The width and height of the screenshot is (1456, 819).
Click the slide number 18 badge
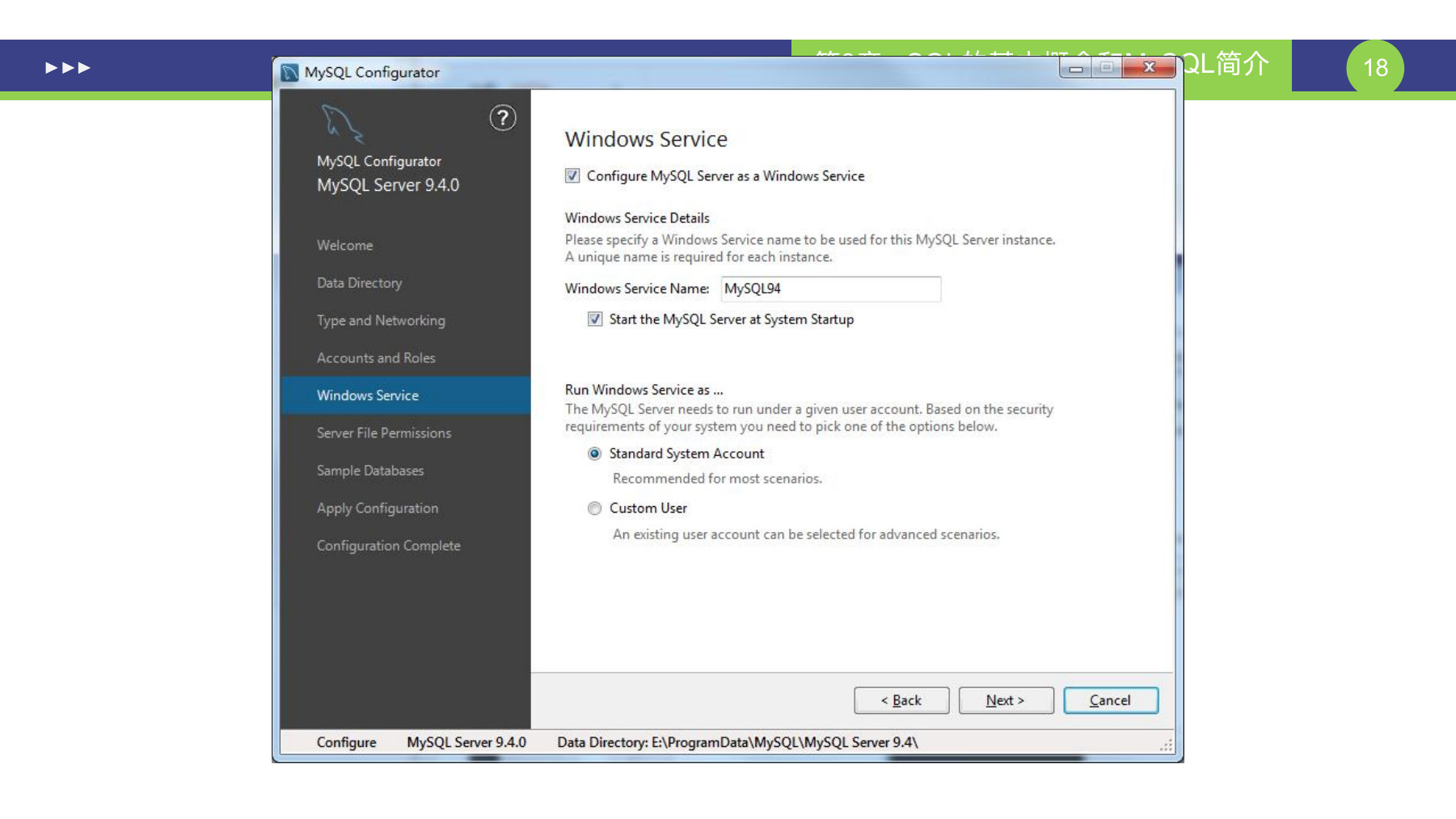tap(1375, 68)
